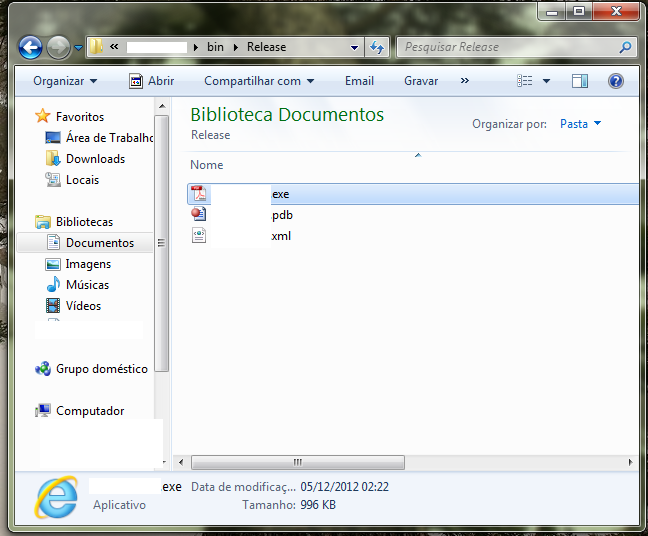
Task: Click the horizontal scrollbar right arrow
Action: coord(630,462)
